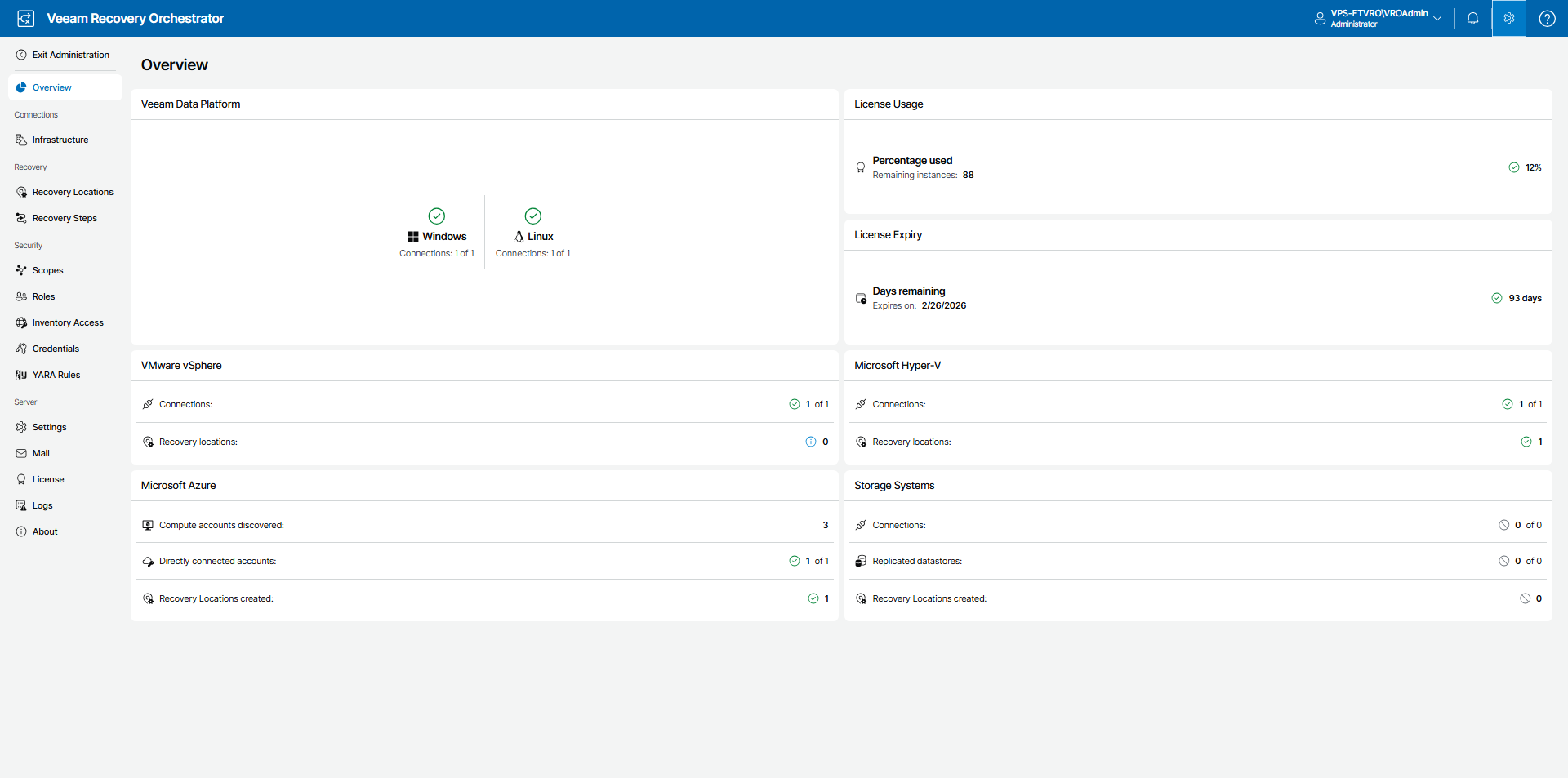
Task: Open Windows connections 1 of 1 link
Action: click(x=436, y=253)
